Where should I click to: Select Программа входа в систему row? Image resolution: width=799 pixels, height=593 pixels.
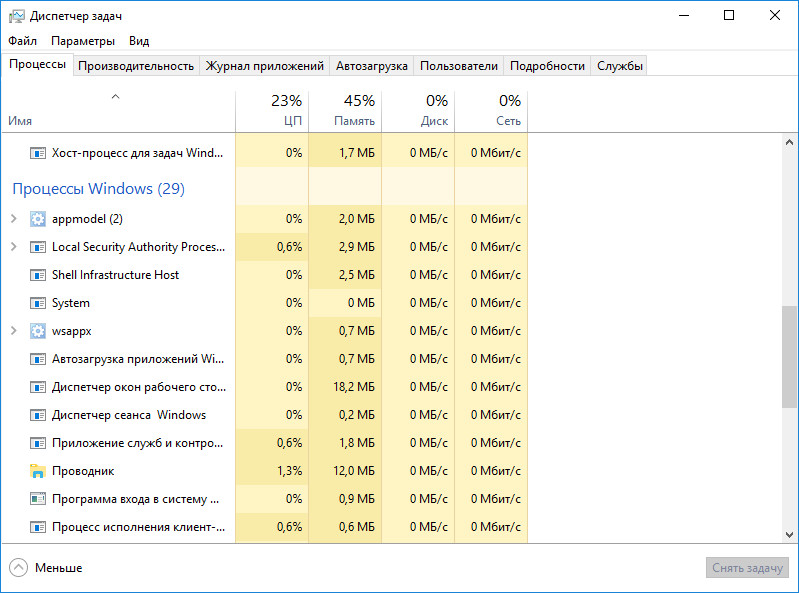[x=264, y=499]
